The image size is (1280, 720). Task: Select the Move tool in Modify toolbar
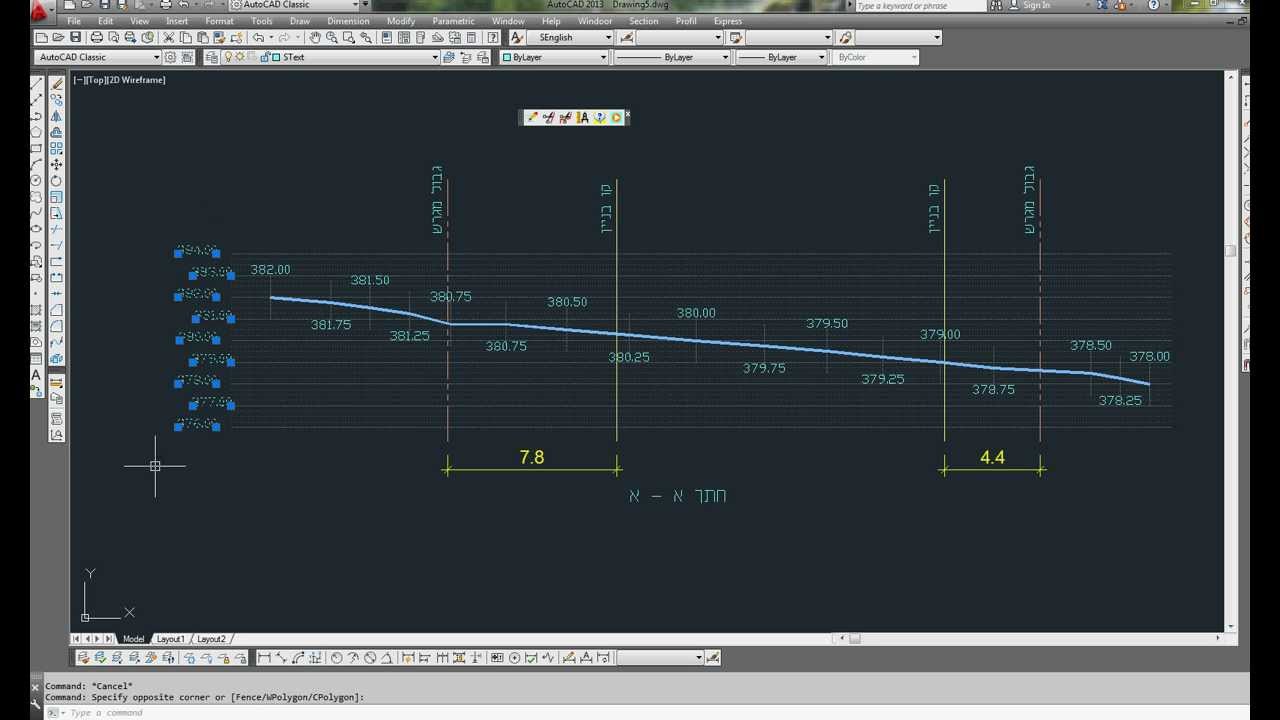point(56,164)
